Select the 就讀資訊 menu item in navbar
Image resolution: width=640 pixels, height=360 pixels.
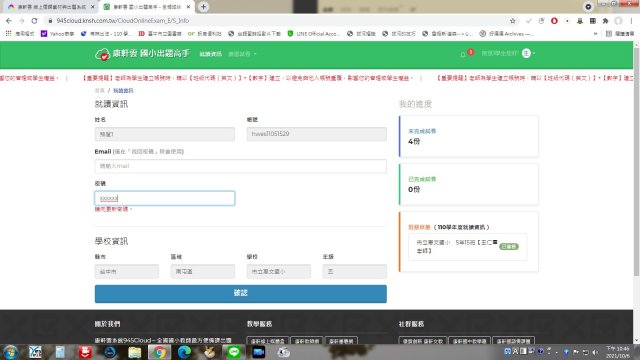[x=210, y=54]
